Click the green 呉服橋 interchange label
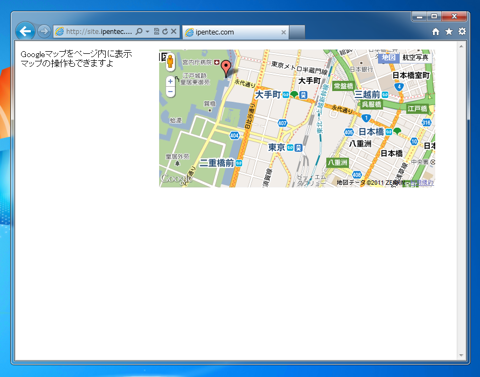The image size is (480, 377). point(372,104)
